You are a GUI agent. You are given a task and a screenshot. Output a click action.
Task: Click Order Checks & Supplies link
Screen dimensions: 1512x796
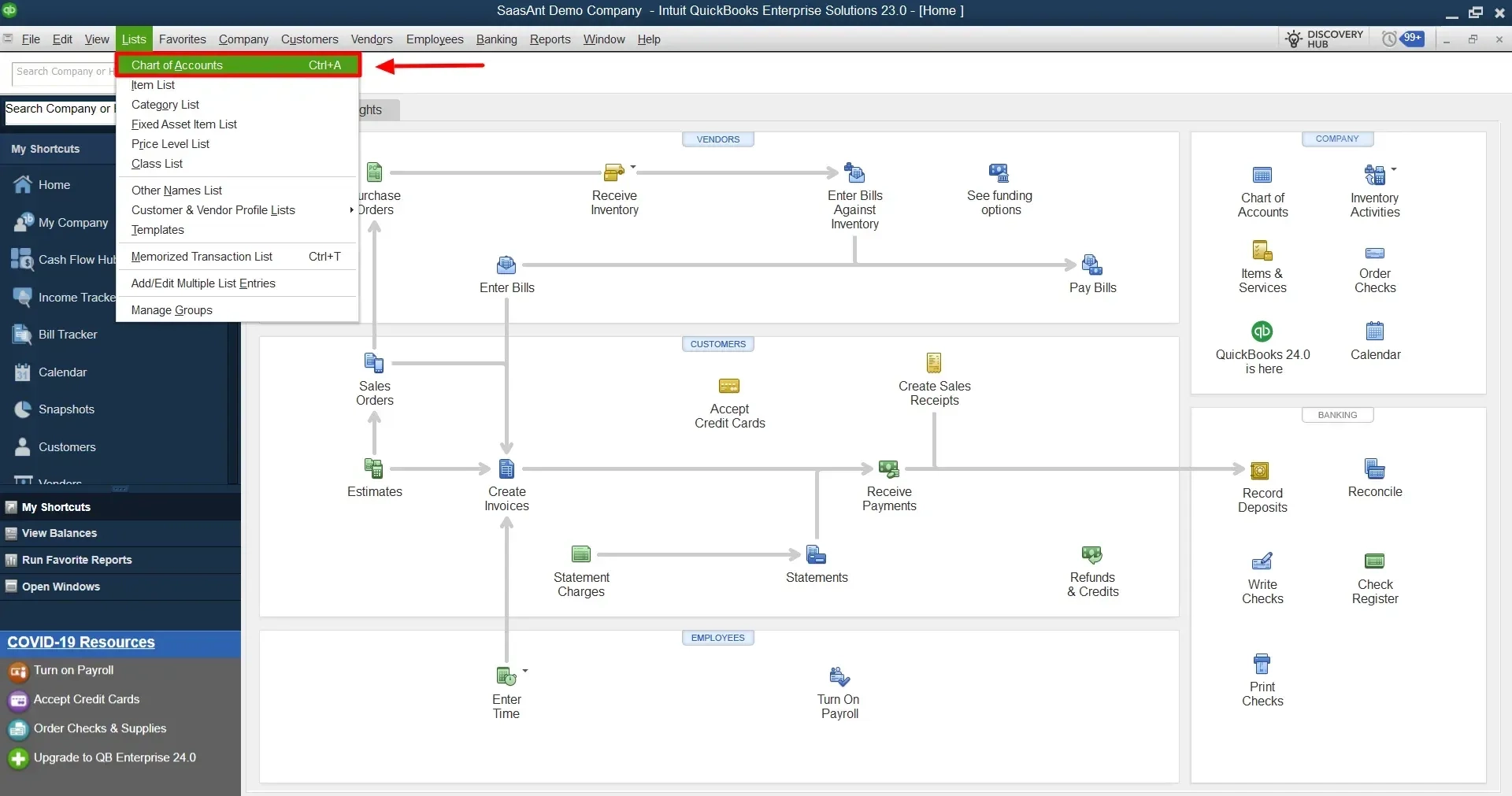[x=99, y=728]
